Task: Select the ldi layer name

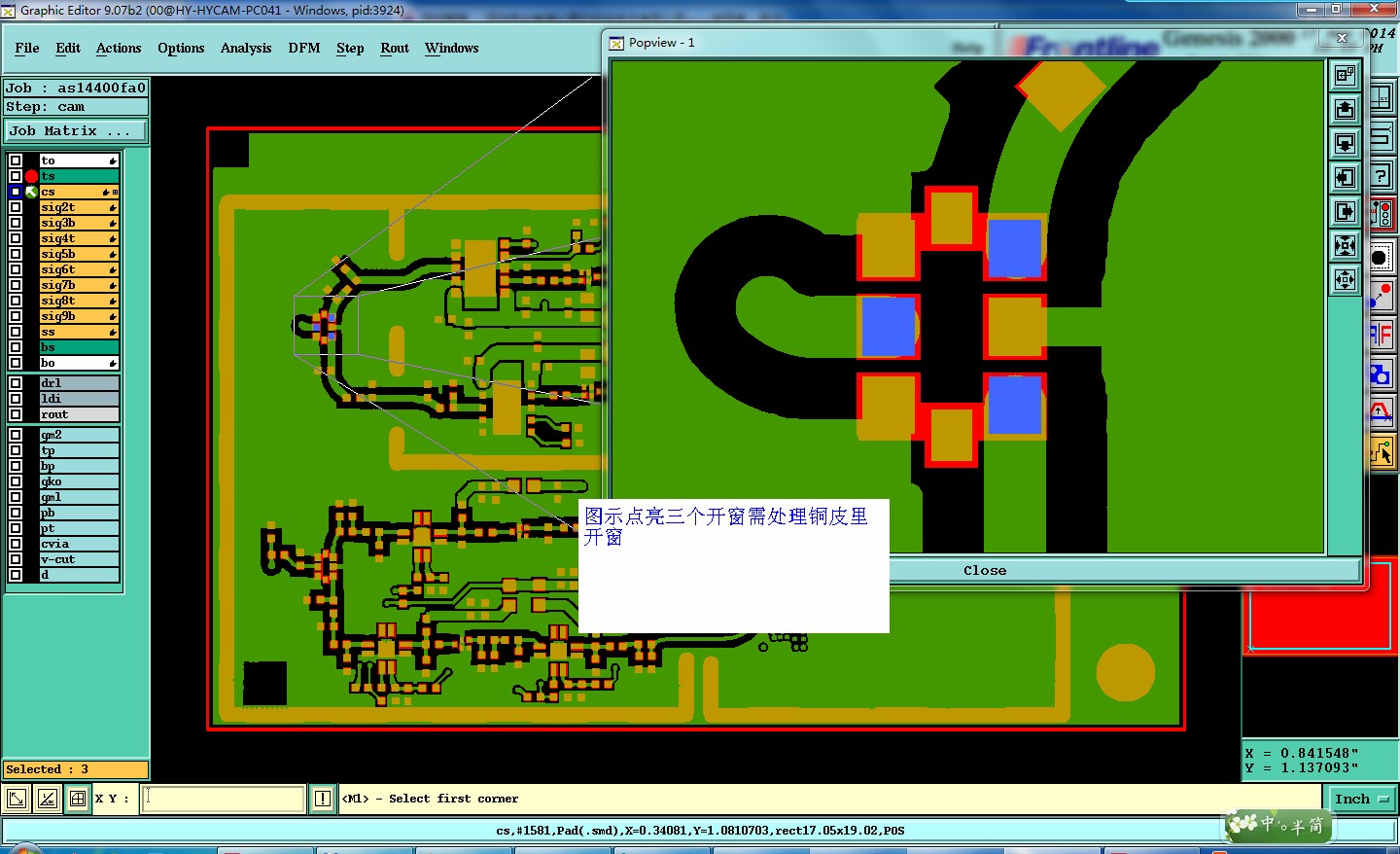Action: click(79, 399)
